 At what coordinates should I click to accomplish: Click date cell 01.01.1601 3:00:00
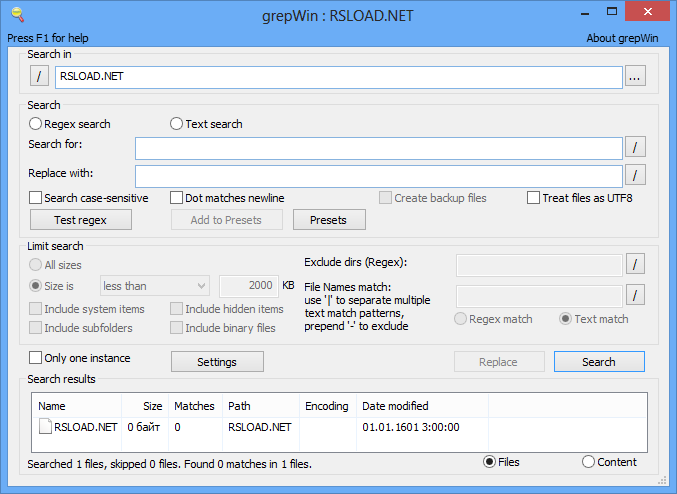click(x=411, y=427)
